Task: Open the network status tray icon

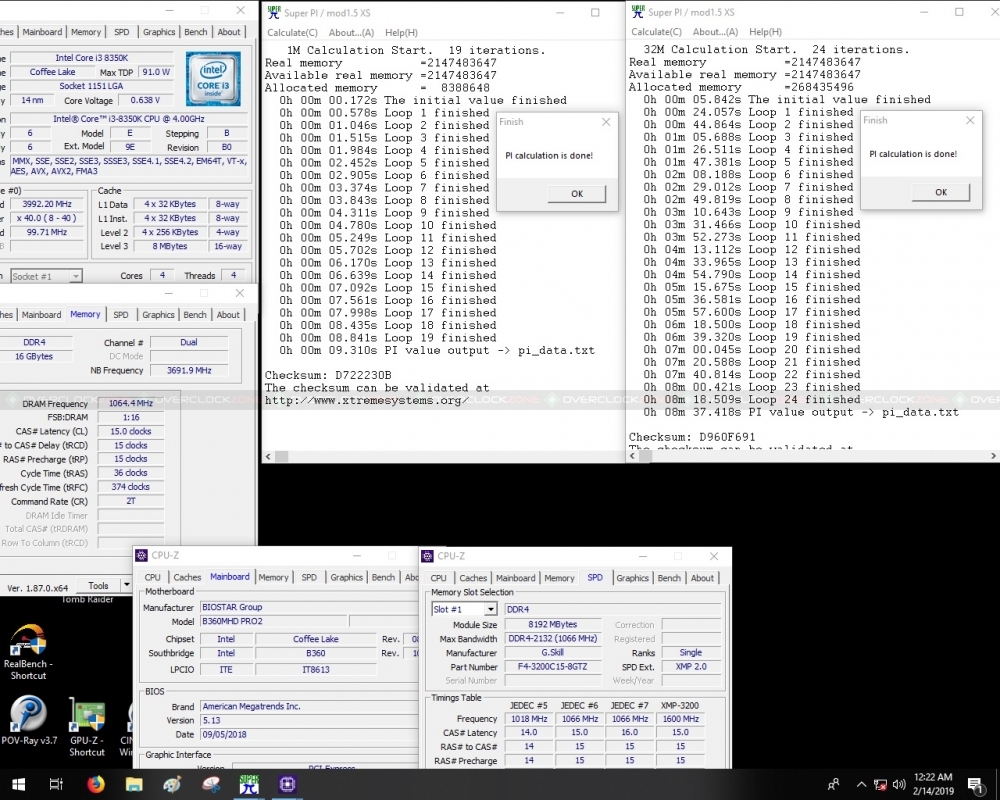Action: (880, 785)
